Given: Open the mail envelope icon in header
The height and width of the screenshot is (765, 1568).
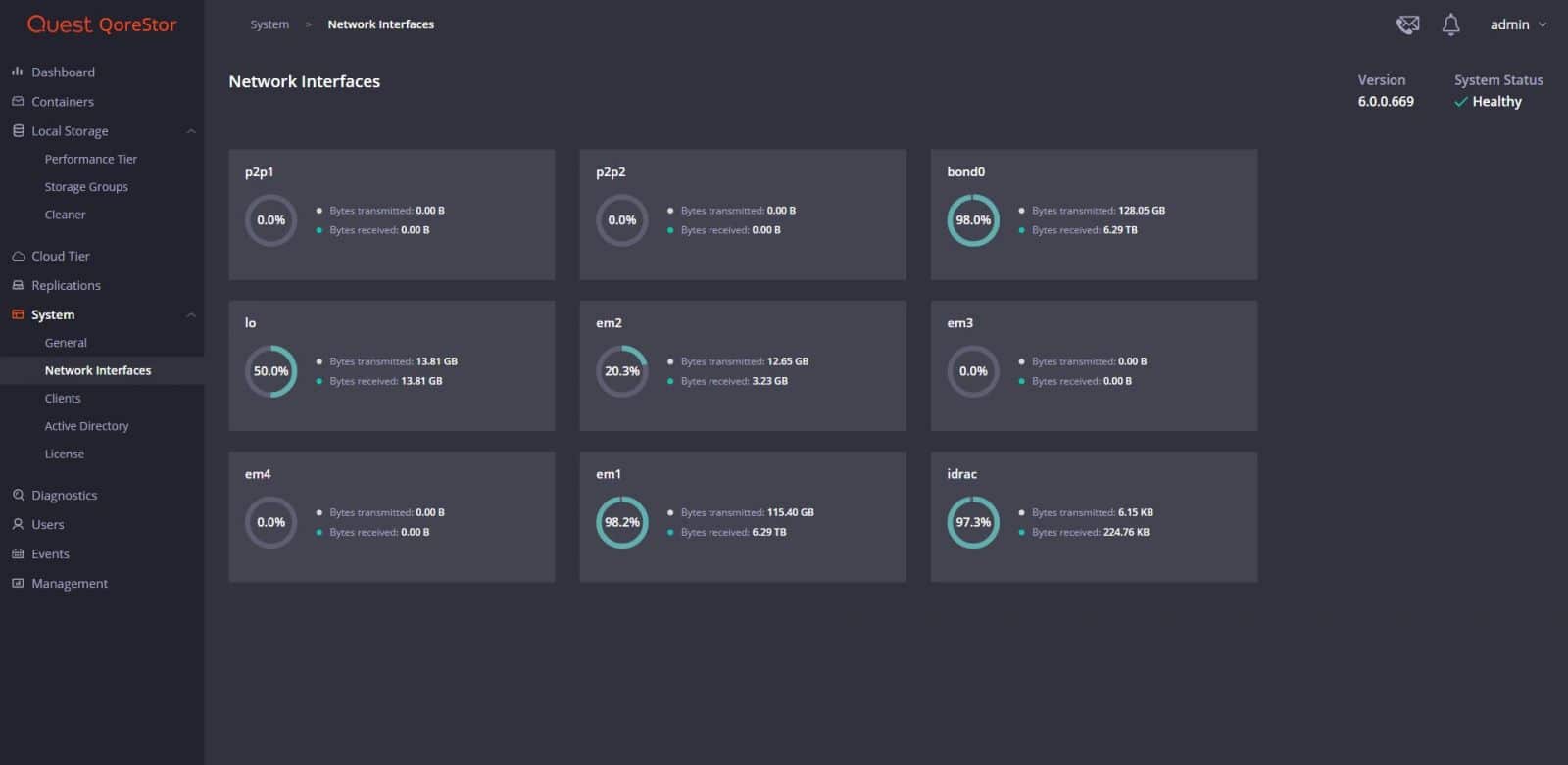Looking at the screenshot, I should (1407, 24).
